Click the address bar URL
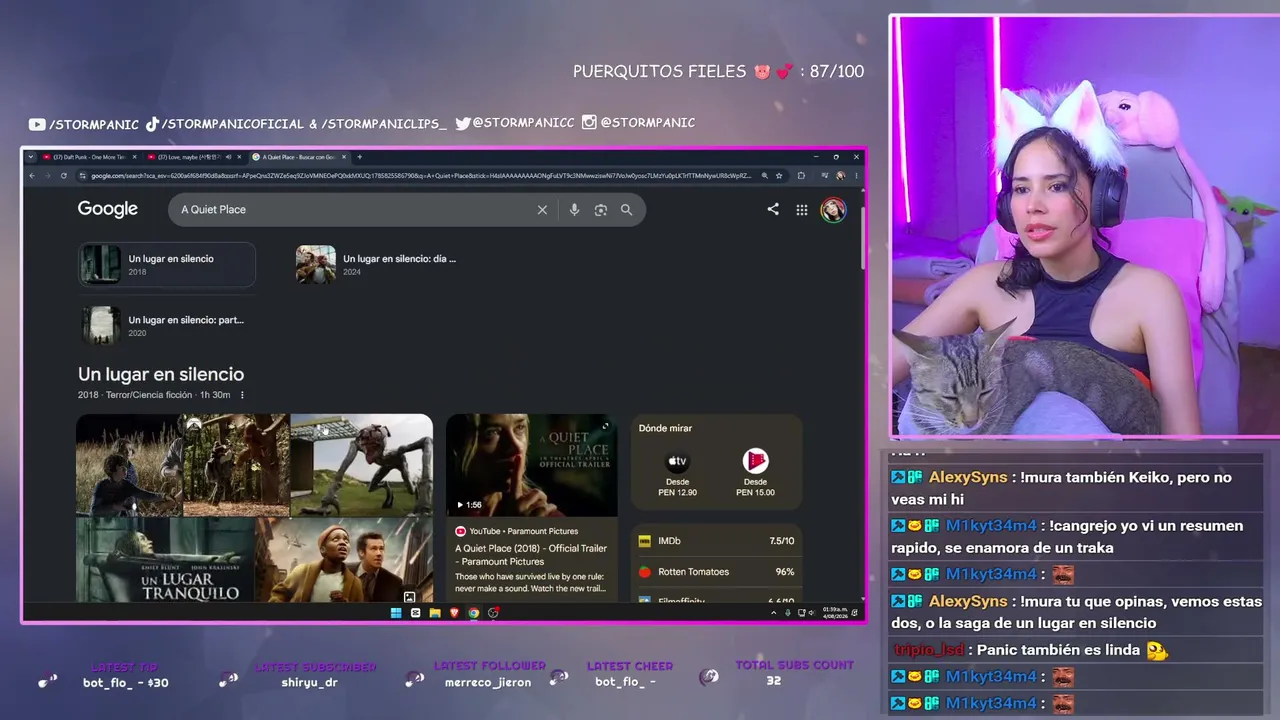This screenshot has width=1280, height=720. 420,176
